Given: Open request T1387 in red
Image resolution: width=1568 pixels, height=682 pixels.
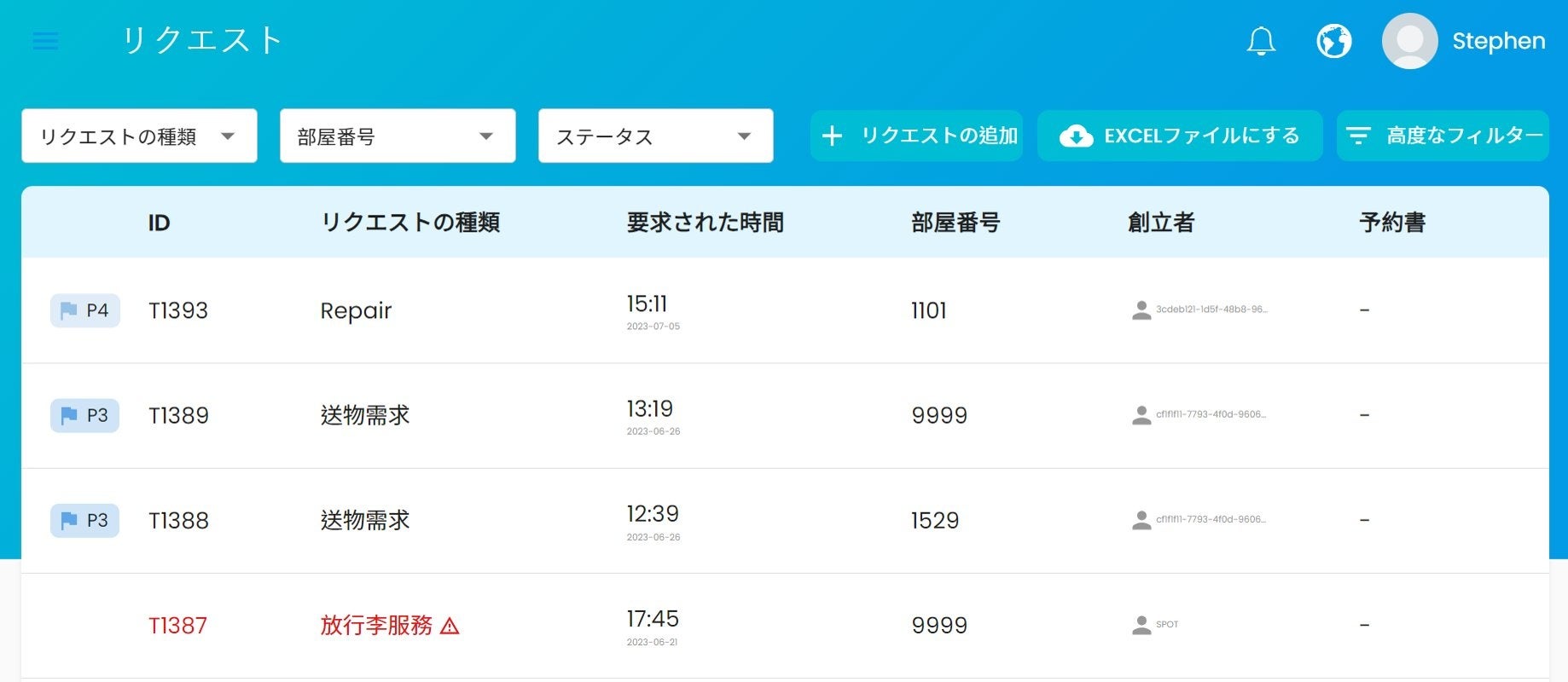Looking at the screenshot, I should (177, 626).
